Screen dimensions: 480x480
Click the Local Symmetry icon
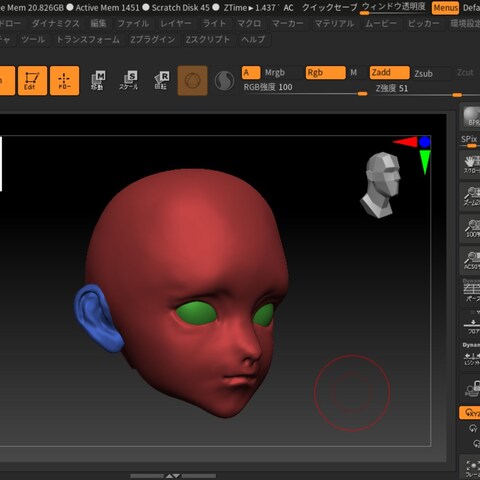pos(471,359)
